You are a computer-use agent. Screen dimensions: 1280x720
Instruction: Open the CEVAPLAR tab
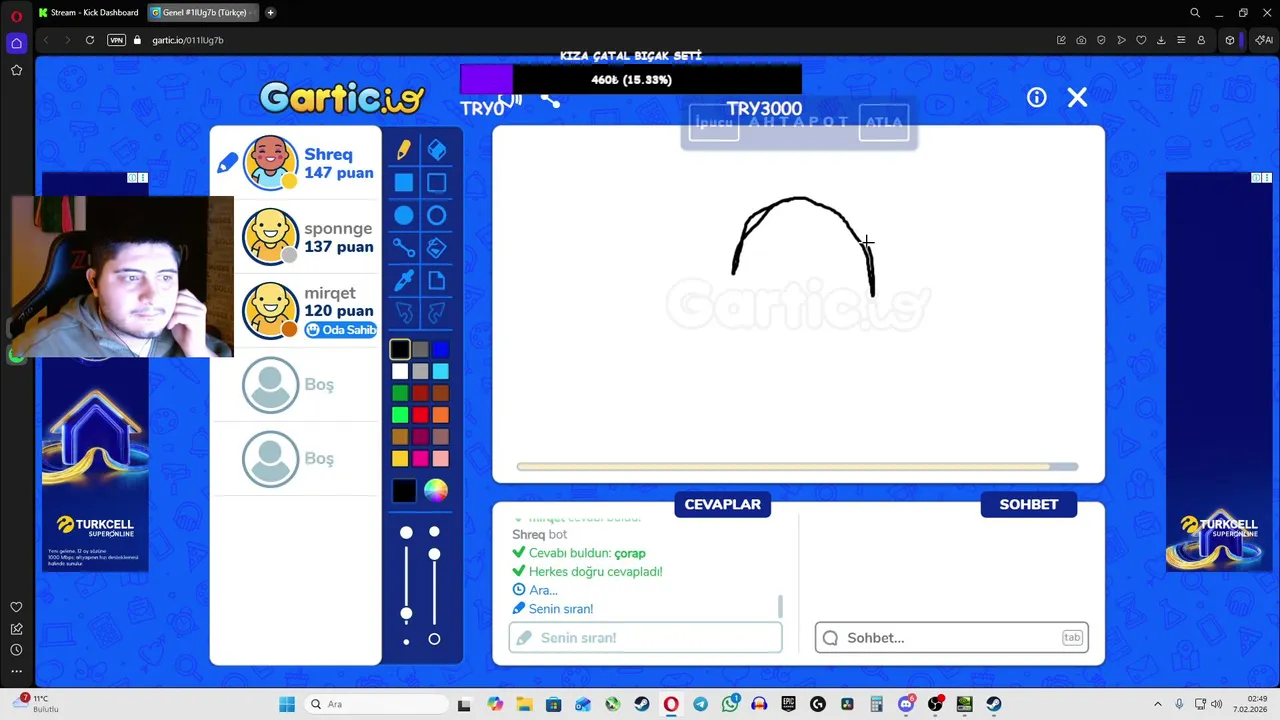(x=723, y=504)
